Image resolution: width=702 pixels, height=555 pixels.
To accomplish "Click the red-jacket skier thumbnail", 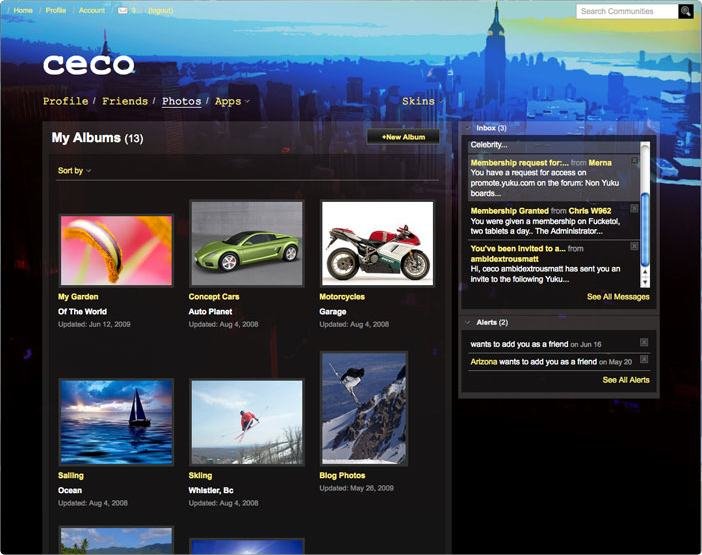I will (247, 422).
